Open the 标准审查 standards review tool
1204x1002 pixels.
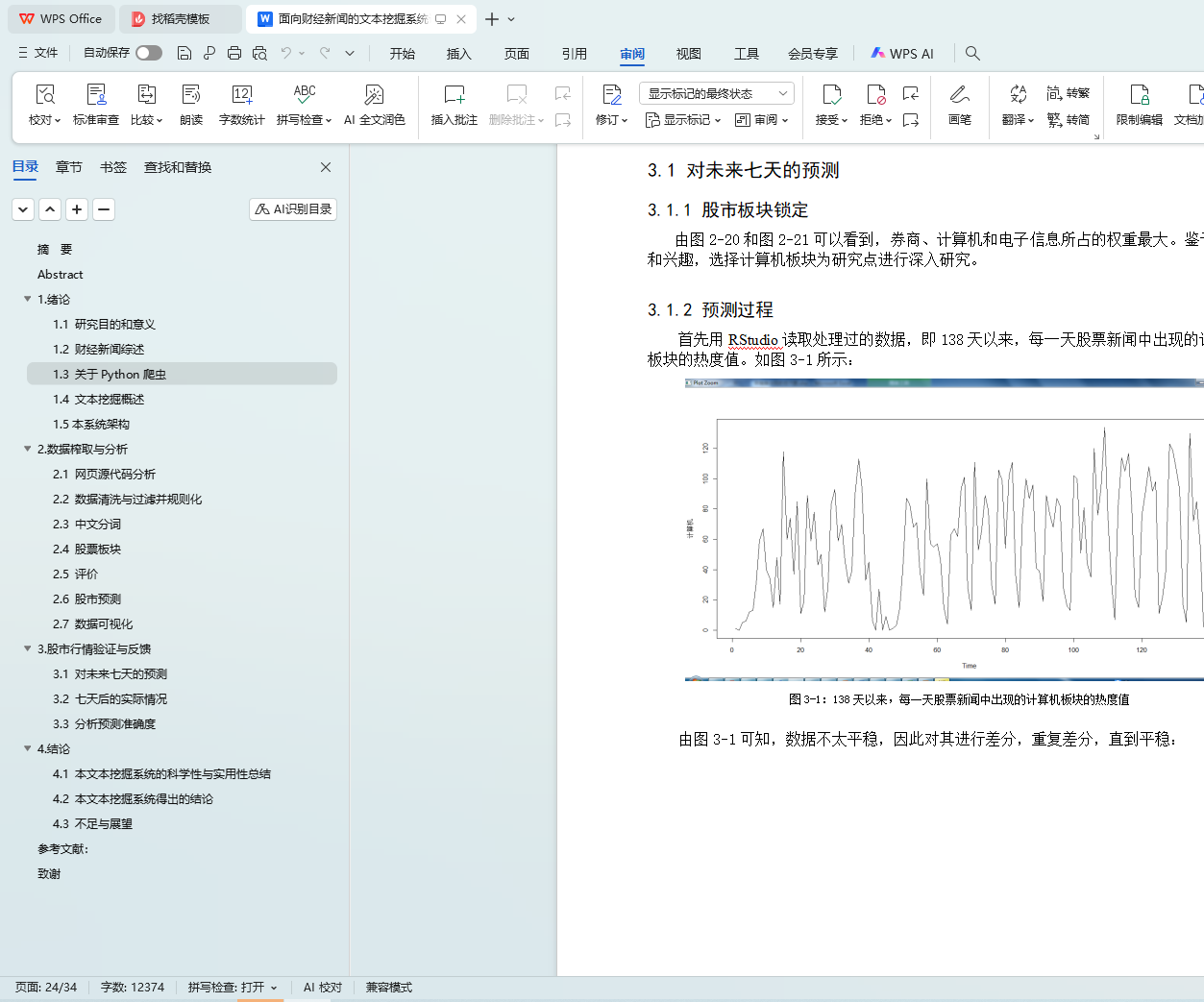tap(96, 95)
